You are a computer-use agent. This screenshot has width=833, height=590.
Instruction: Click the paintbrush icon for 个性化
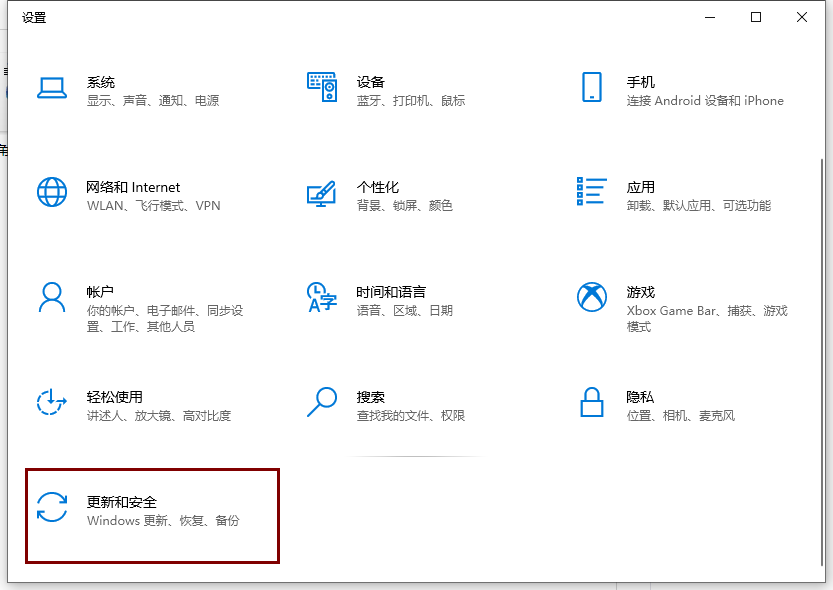322,193
